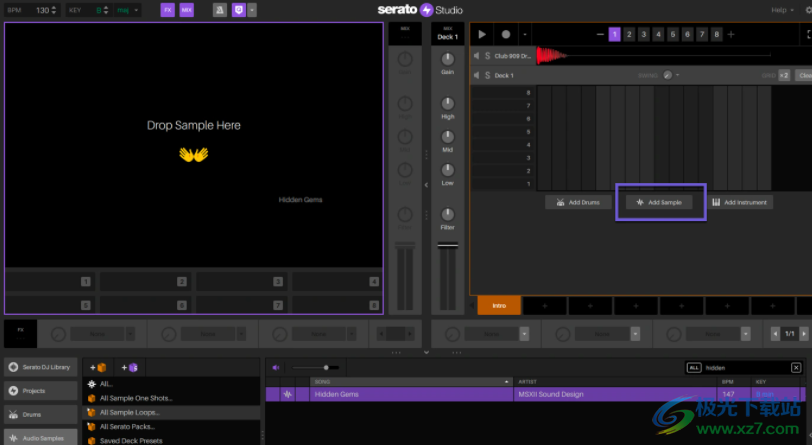The image size is (812, 445).
Task: Click the metronome icon in the top bar
Action: (x=220, y=10)
